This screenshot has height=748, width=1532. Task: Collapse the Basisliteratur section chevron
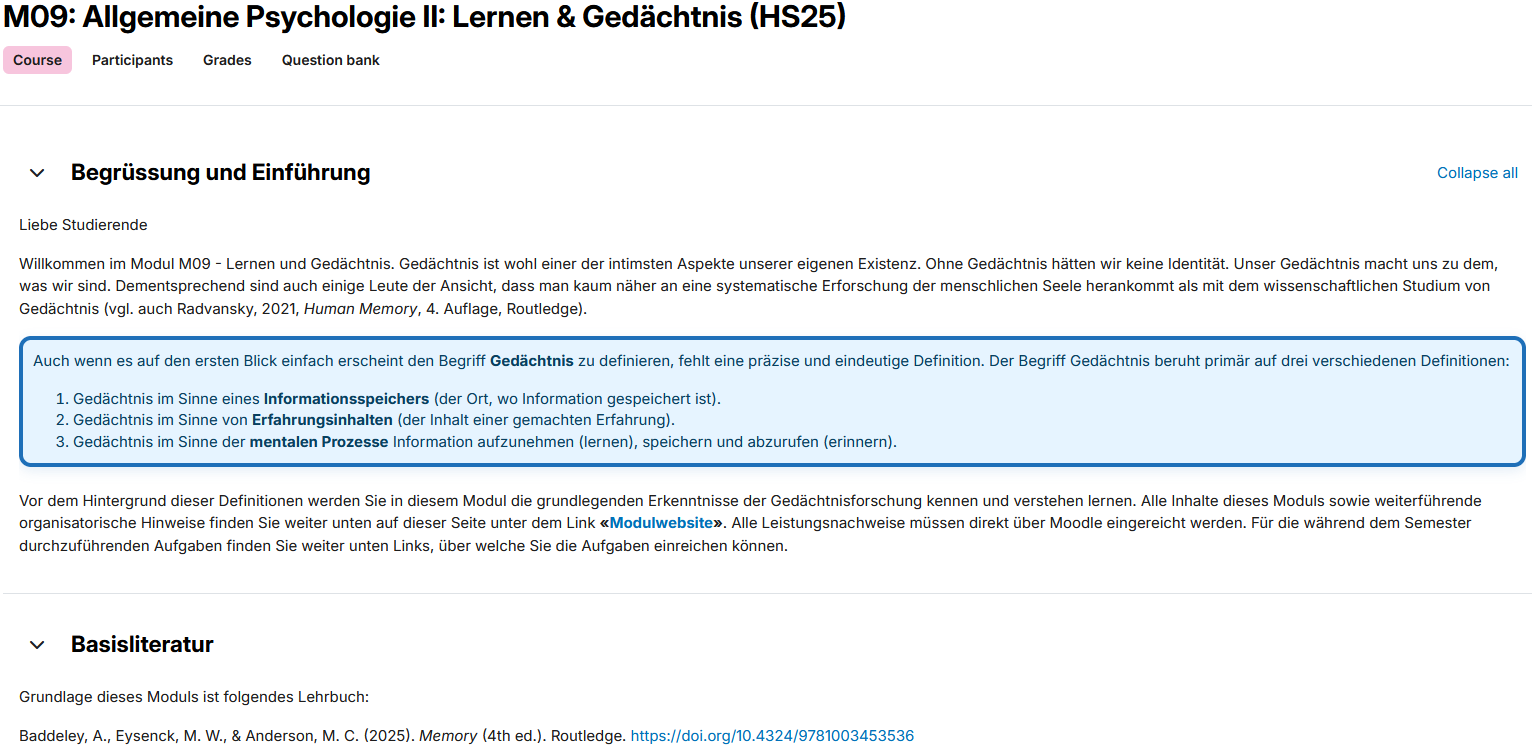point(37,645)
